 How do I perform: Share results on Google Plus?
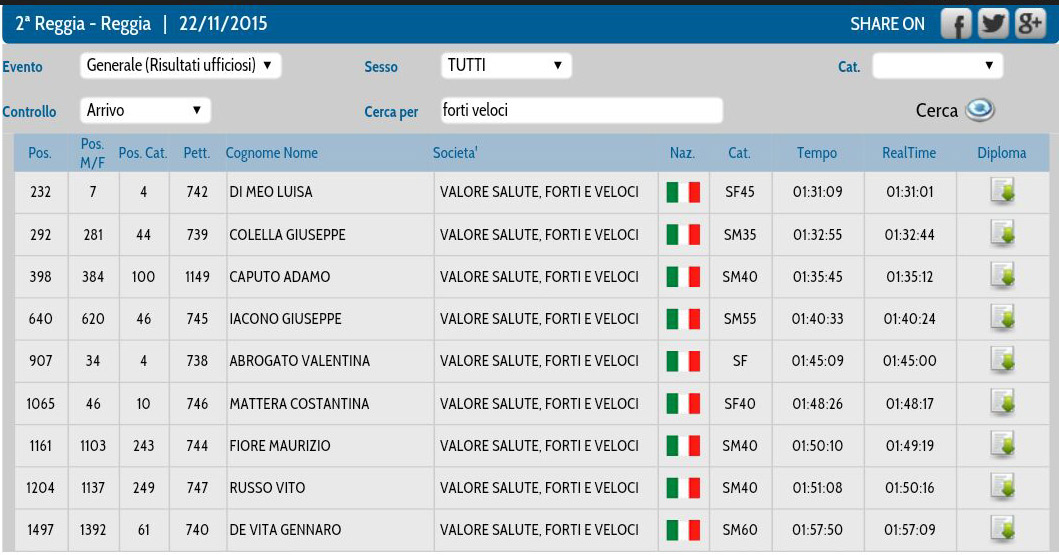[x=1029, y=24]
